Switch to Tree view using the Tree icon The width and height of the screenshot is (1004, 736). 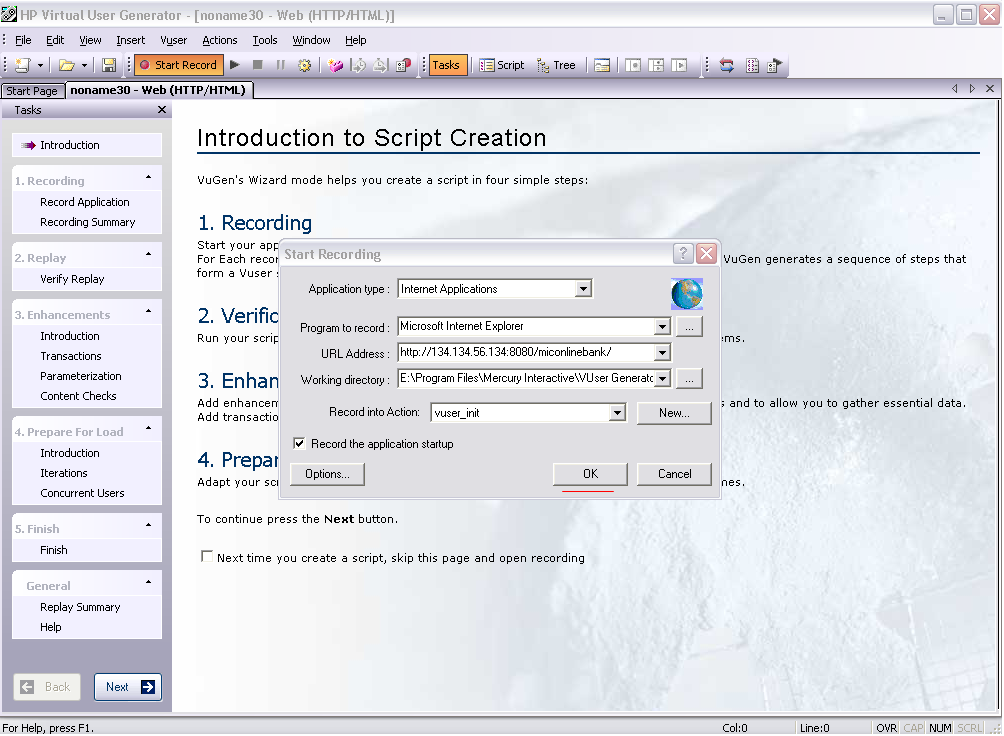555,64
